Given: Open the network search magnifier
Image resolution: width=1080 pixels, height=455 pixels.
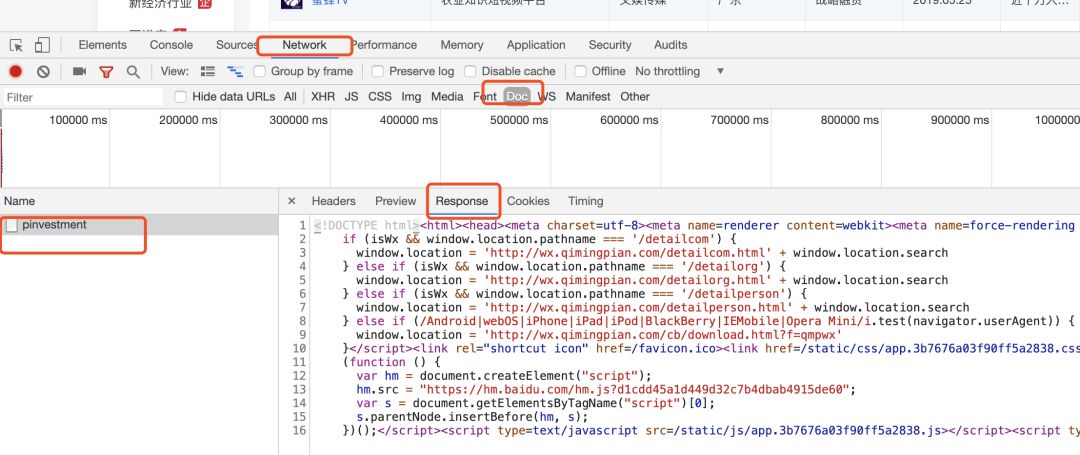Looking at the screenshot, I should (133, 72).
